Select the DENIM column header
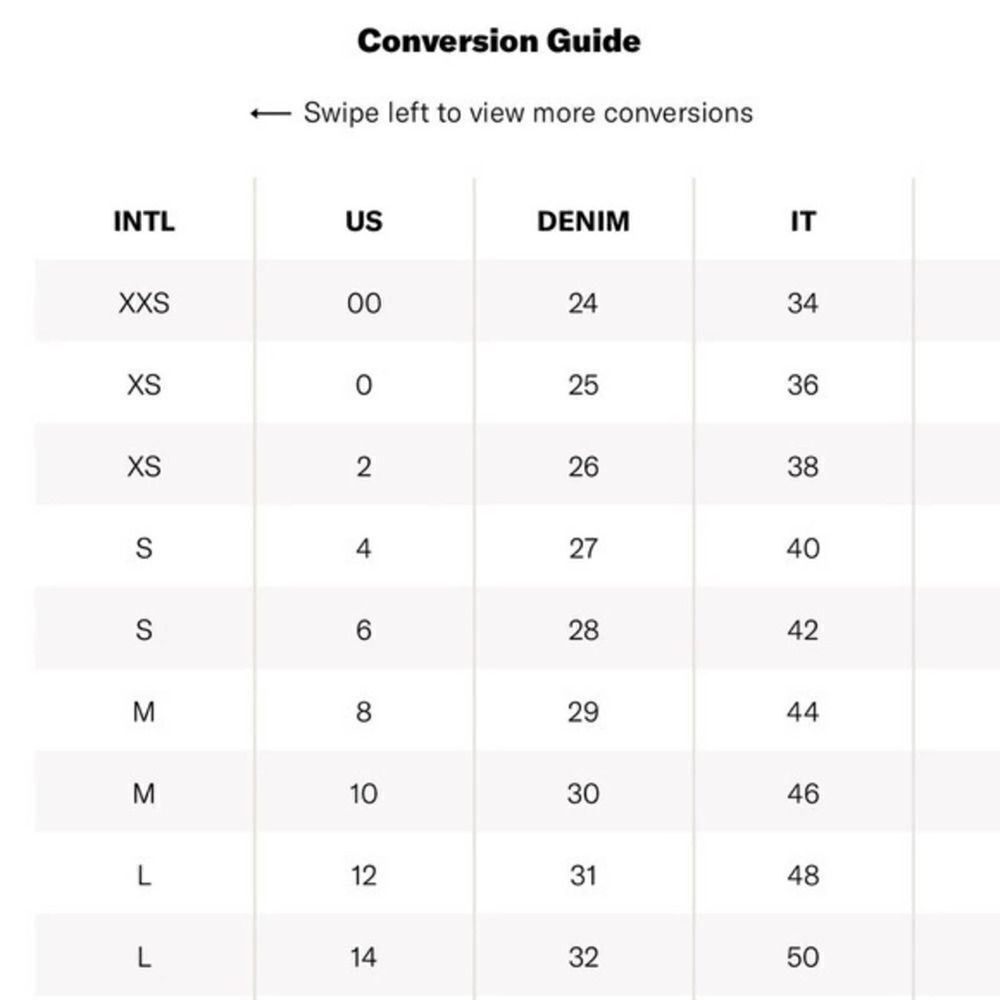Image resolution: width=1000 pixels, height=1000 pixels. [x=583, y=221]
